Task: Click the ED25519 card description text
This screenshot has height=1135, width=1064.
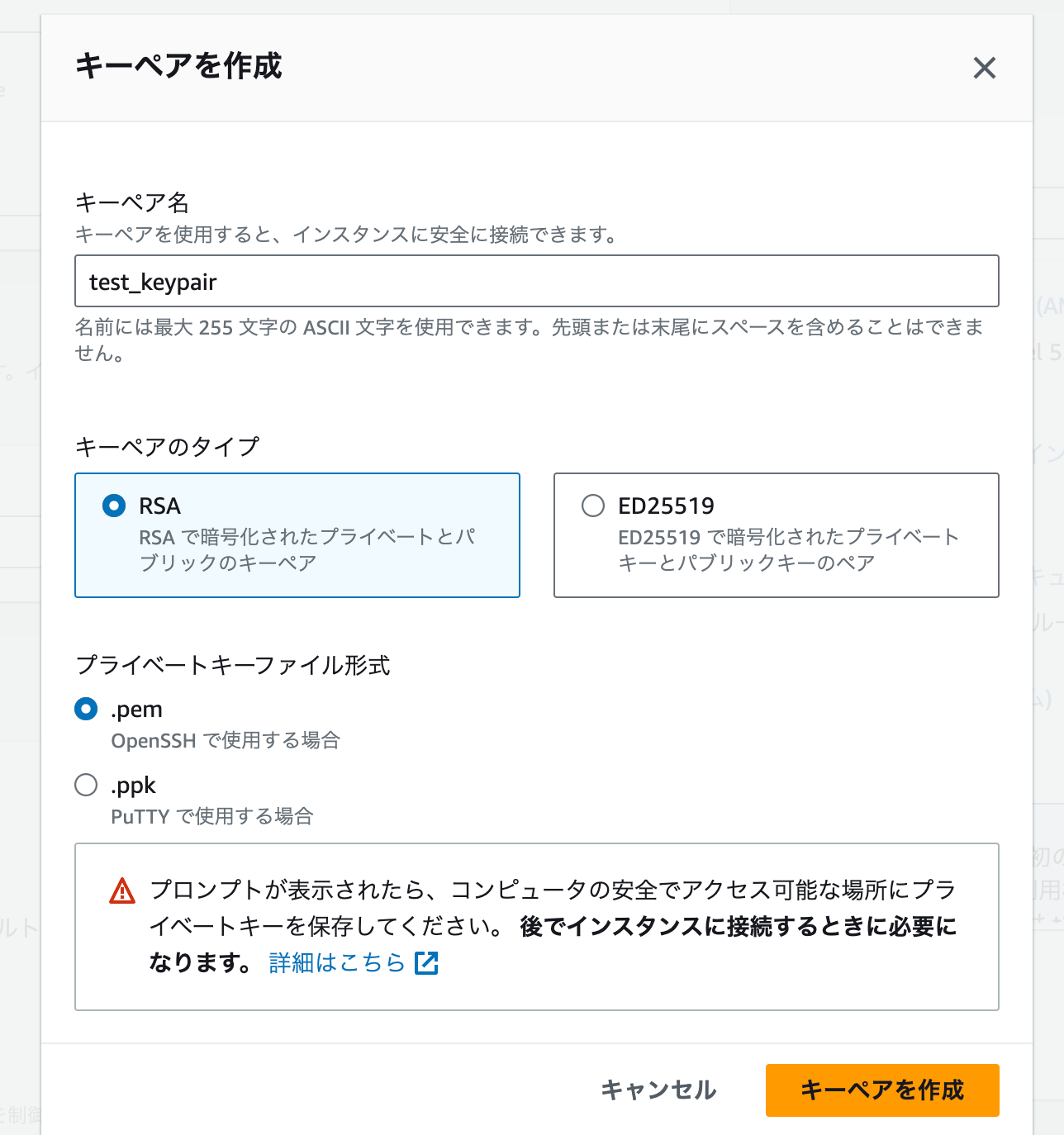Action: point(787,550)
